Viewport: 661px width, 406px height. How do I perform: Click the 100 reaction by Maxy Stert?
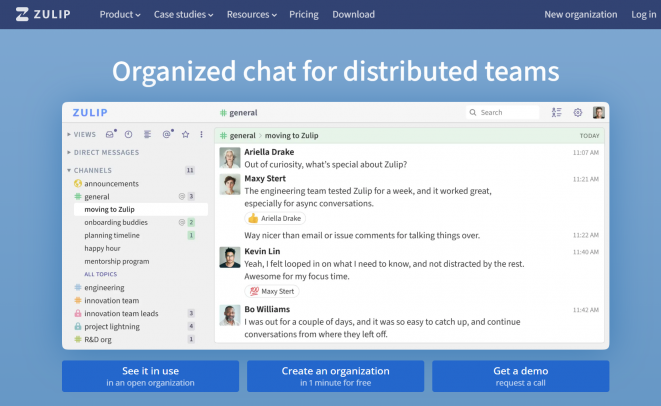tap(272, 291)
